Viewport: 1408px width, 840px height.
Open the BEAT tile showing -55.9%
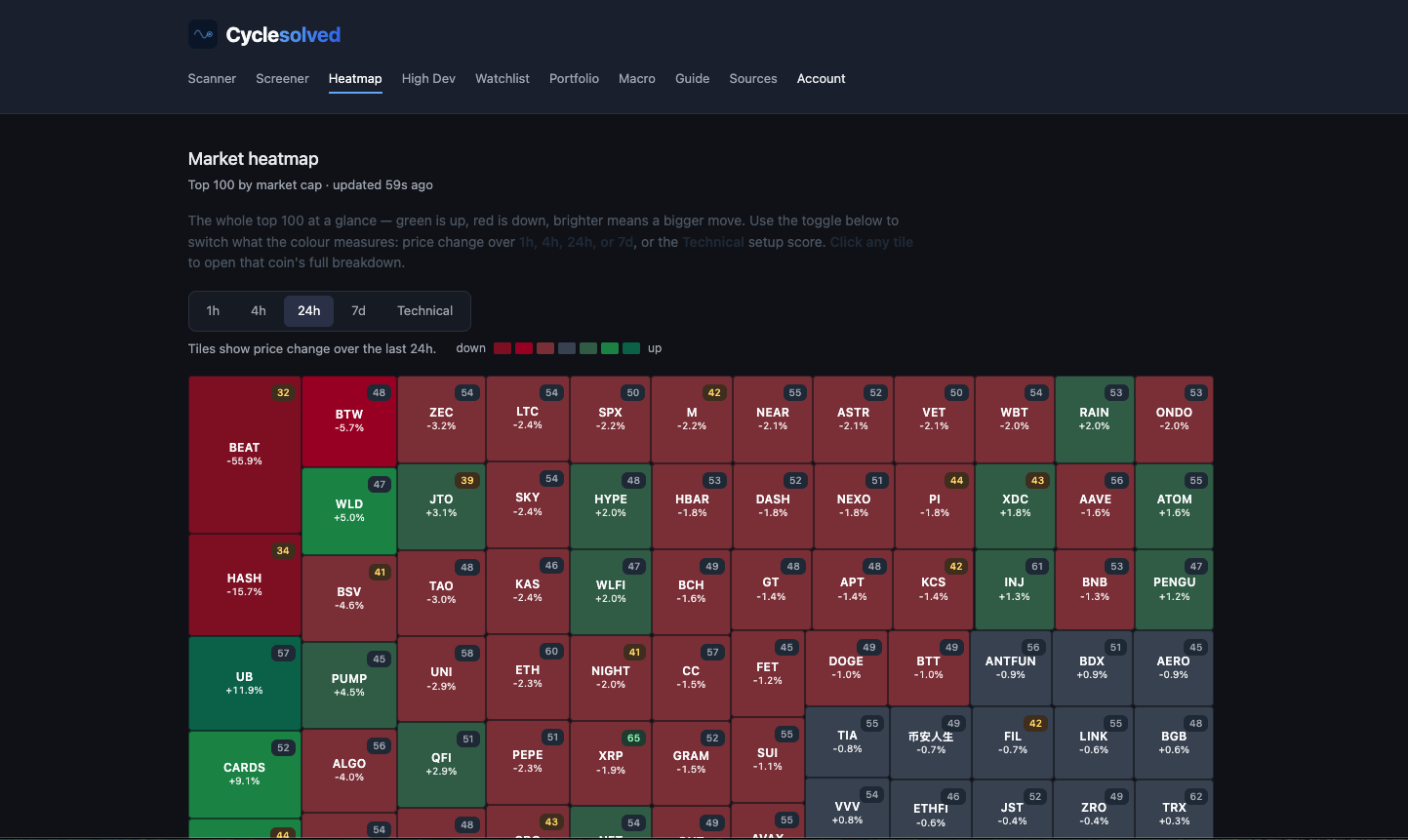click(245, 455)
